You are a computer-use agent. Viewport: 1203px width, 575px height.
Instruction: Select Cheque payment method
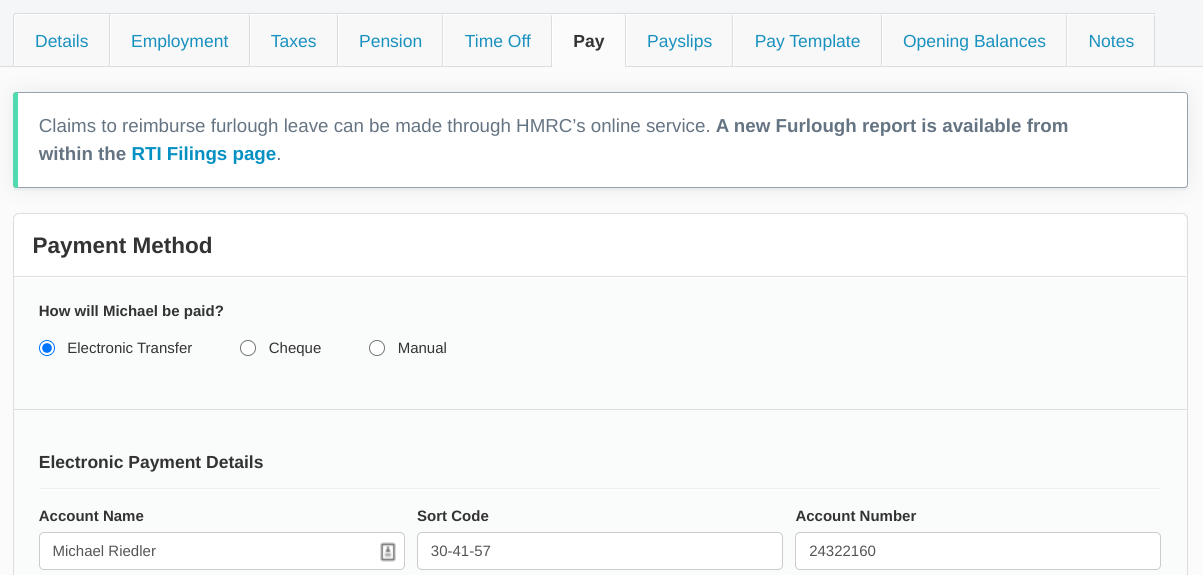click(248, 348)
